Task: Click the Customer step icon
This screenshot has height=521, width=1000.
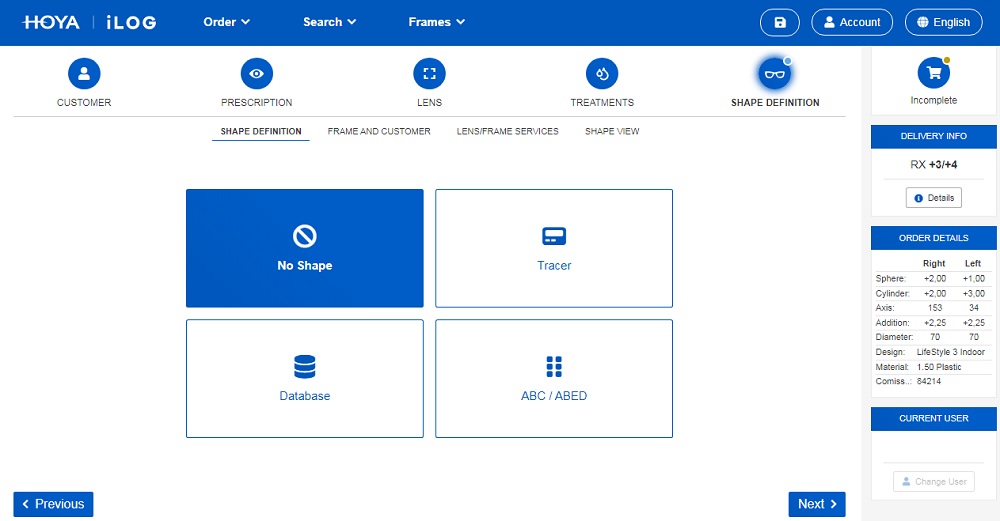Action: 84,74
